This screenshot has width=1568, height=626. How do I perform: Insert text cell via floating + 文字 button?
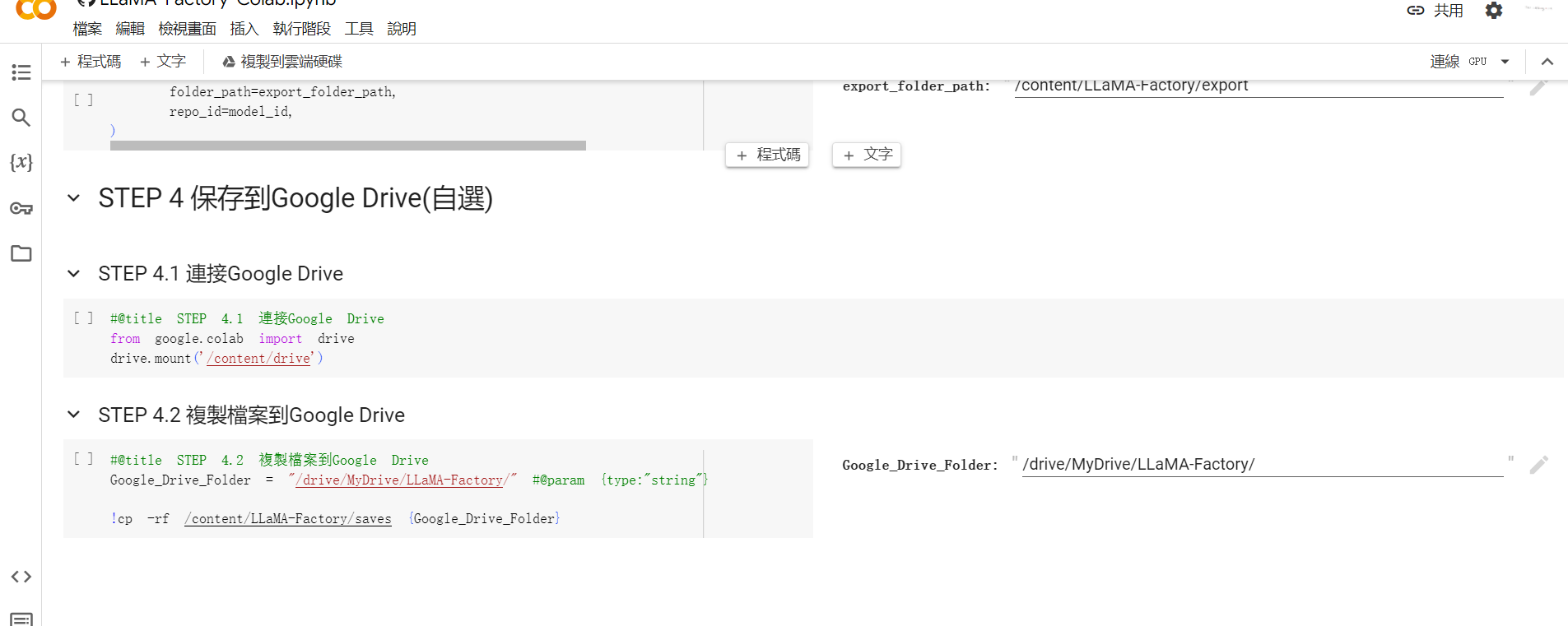point(867,155)
